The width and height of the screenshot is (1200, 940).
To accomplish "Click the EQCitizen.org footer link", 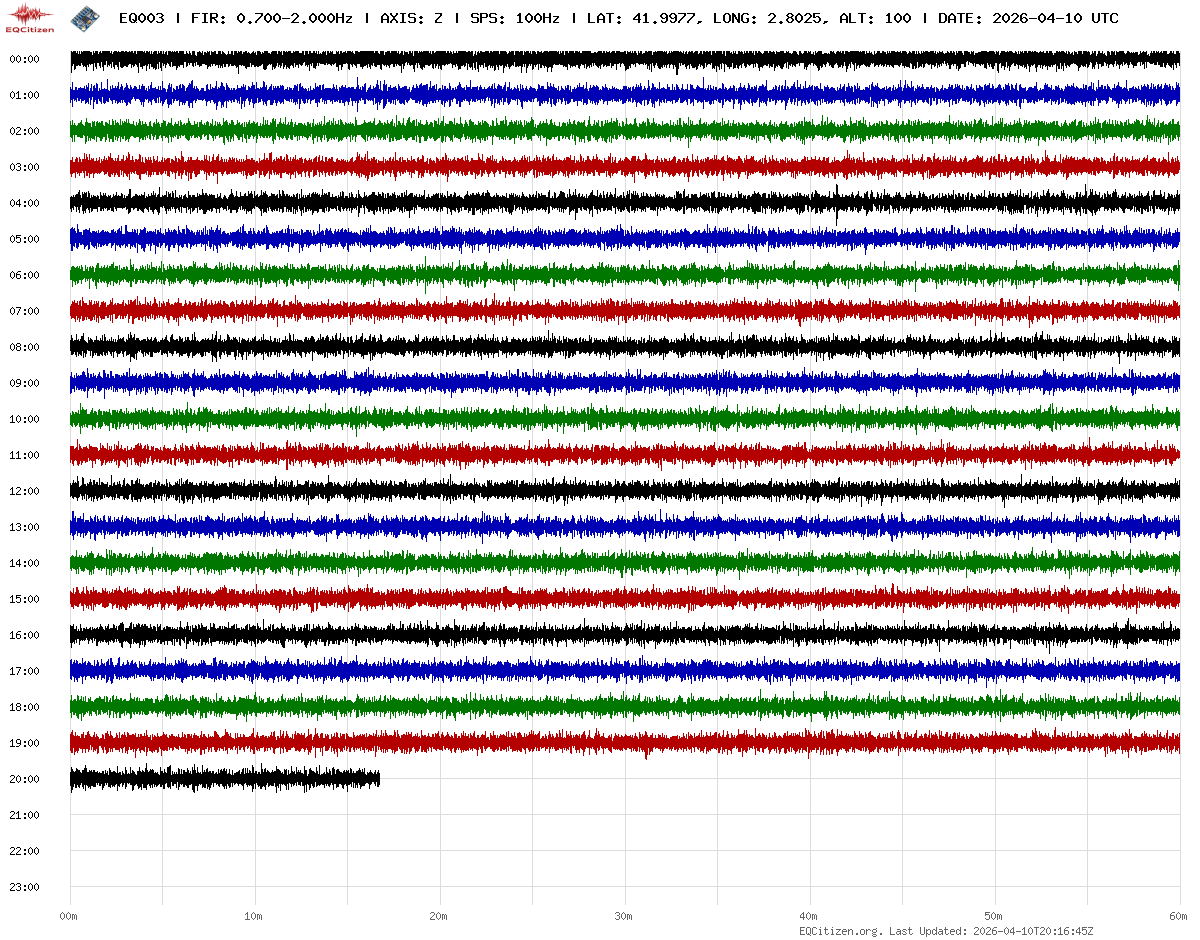I will point(840,931).
